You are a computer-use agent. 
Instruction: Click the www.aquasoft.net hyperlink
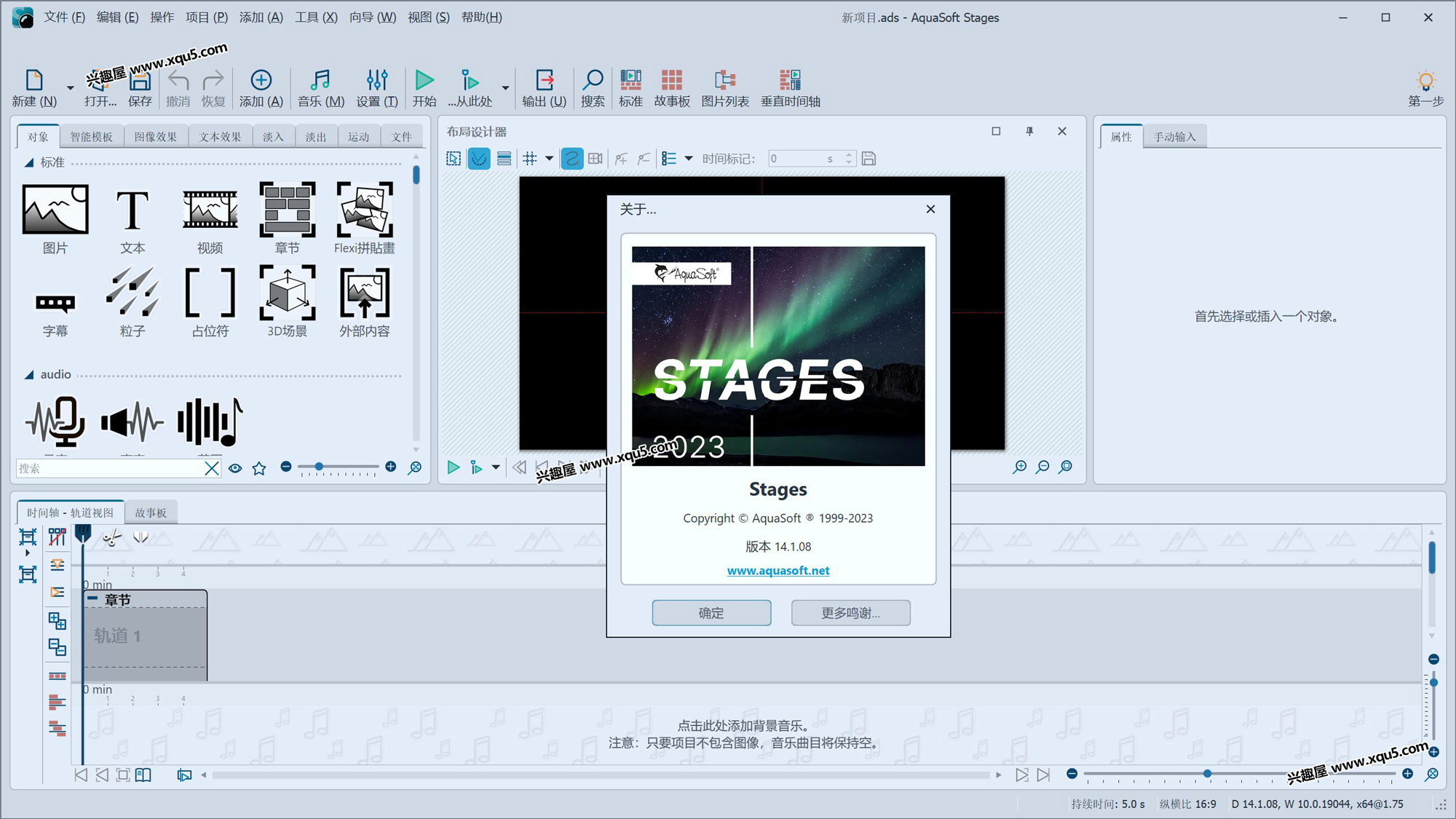click(780, 569)
